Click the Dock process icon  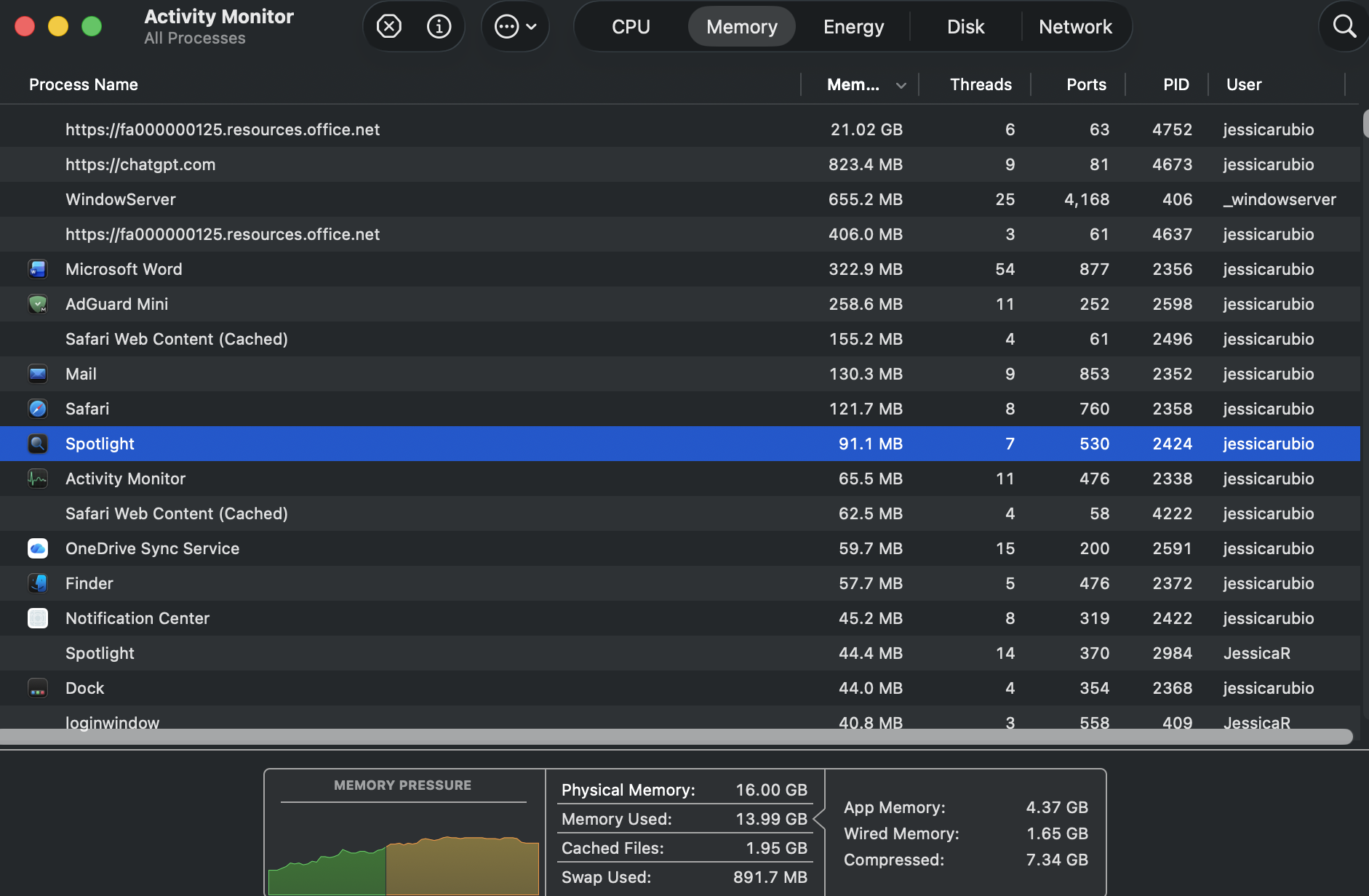(38, 688)
